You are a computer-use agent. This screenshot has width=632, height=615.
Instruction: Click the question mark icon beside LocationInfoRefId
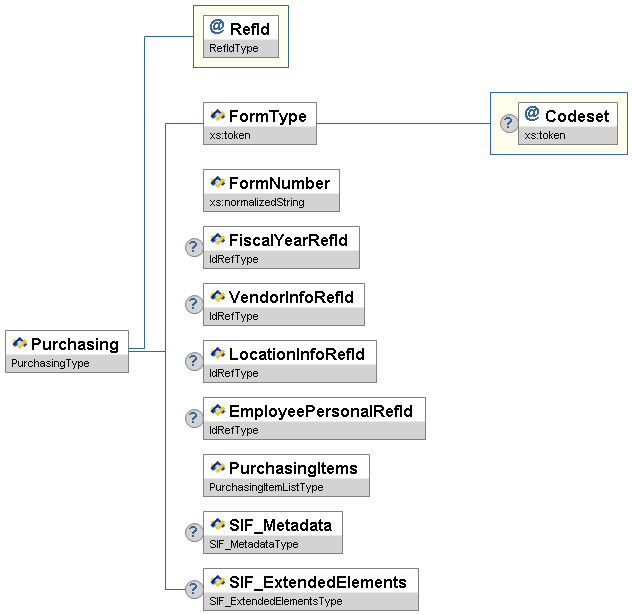click(x=194, y=361)
